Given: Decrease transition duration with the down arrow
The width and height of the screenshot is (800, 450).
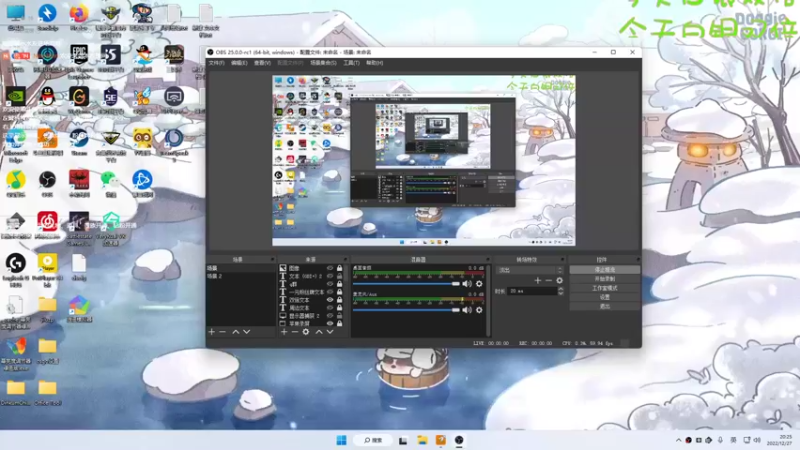Looking at the screenshot, I should 561,293.
